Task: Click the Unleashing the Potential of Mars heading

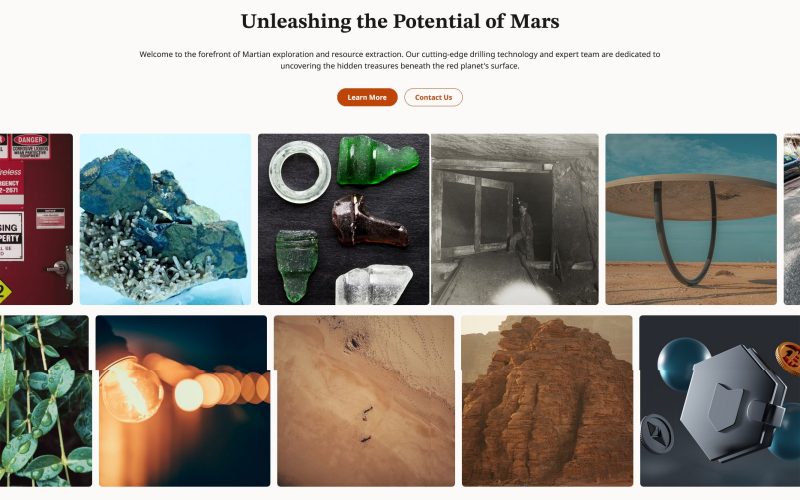Action: pyautogui.click(x=400, y=21)
